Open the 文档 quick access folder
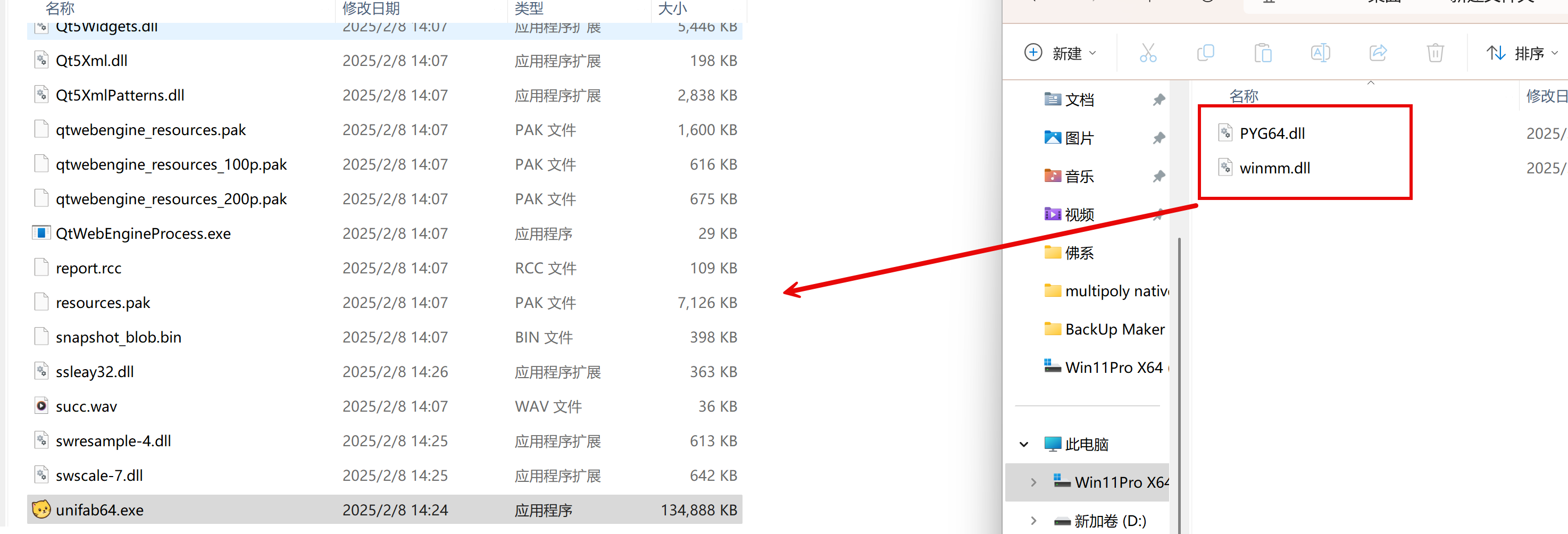This screenshot has height=534, width=1568. coord(1079,99)
